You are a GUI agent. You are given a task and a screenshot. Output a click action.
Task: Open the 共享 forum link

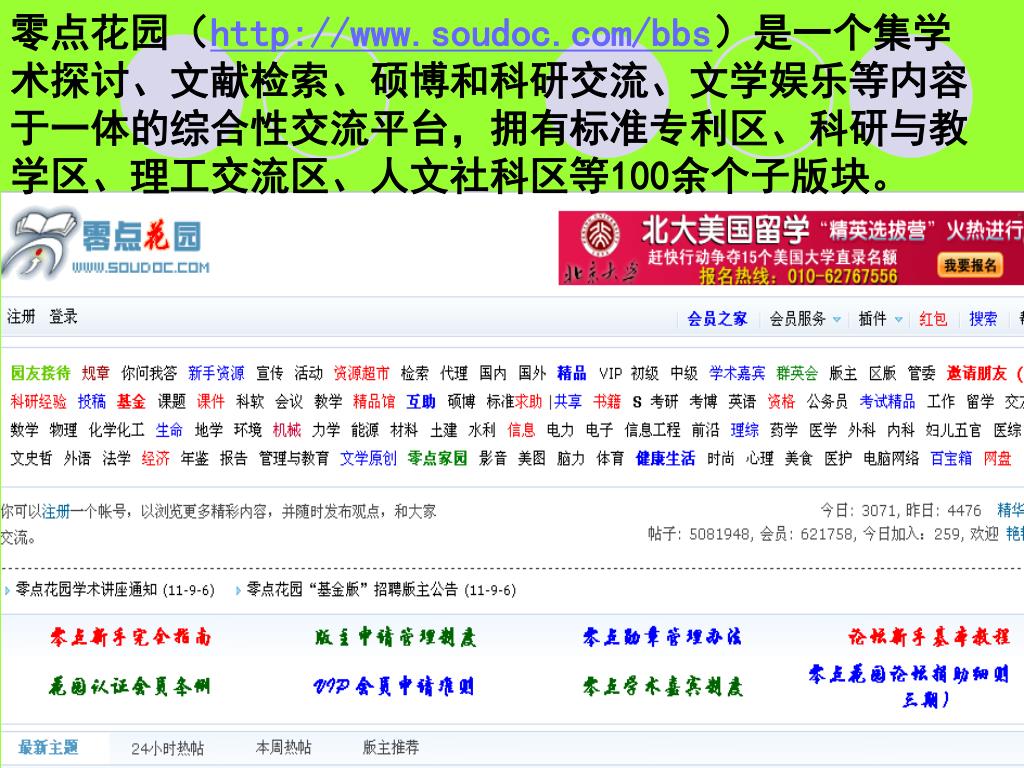point(568,401)
